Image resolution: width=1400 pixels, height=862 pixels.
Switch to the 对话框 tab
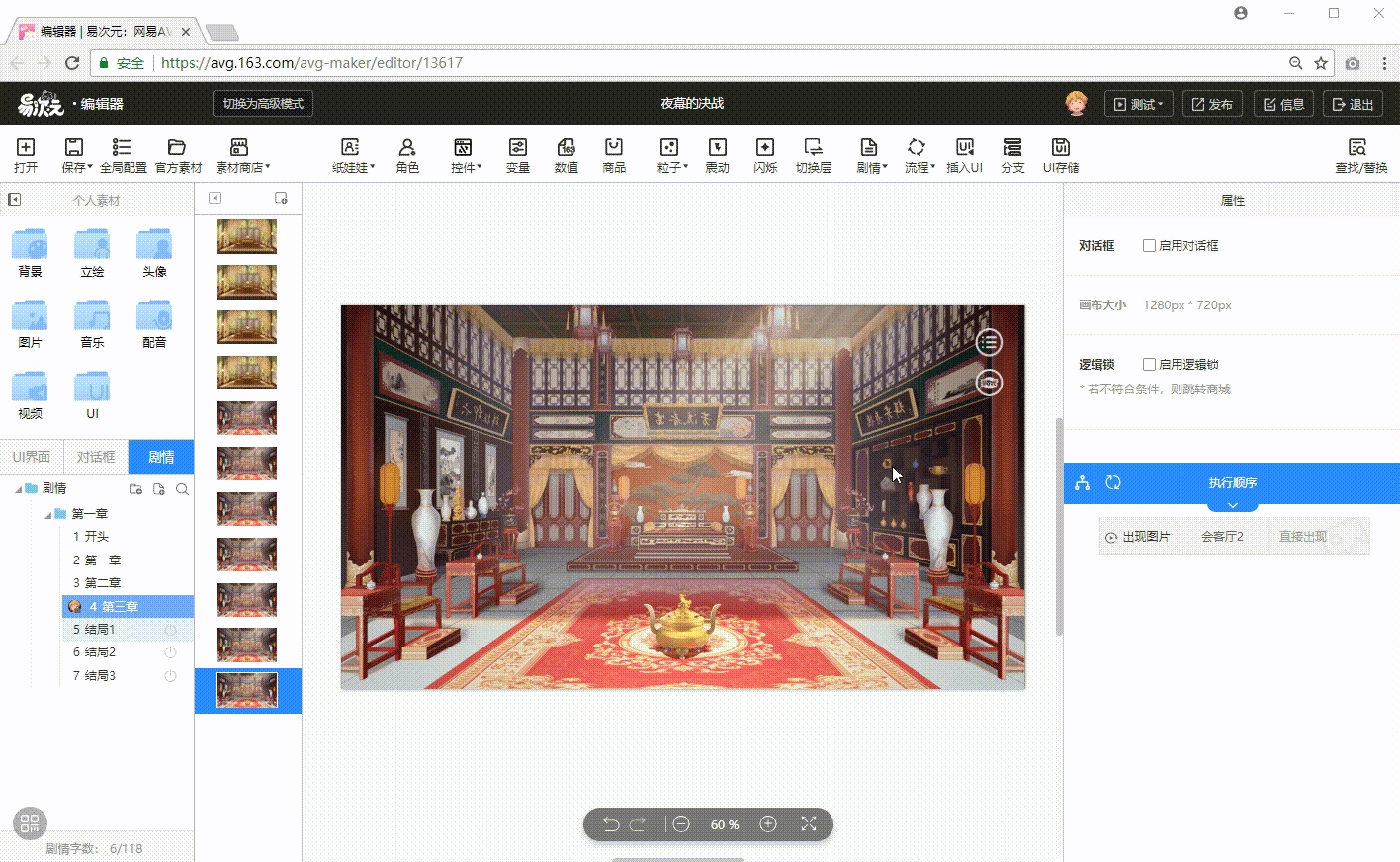click(x=96, y=457)
